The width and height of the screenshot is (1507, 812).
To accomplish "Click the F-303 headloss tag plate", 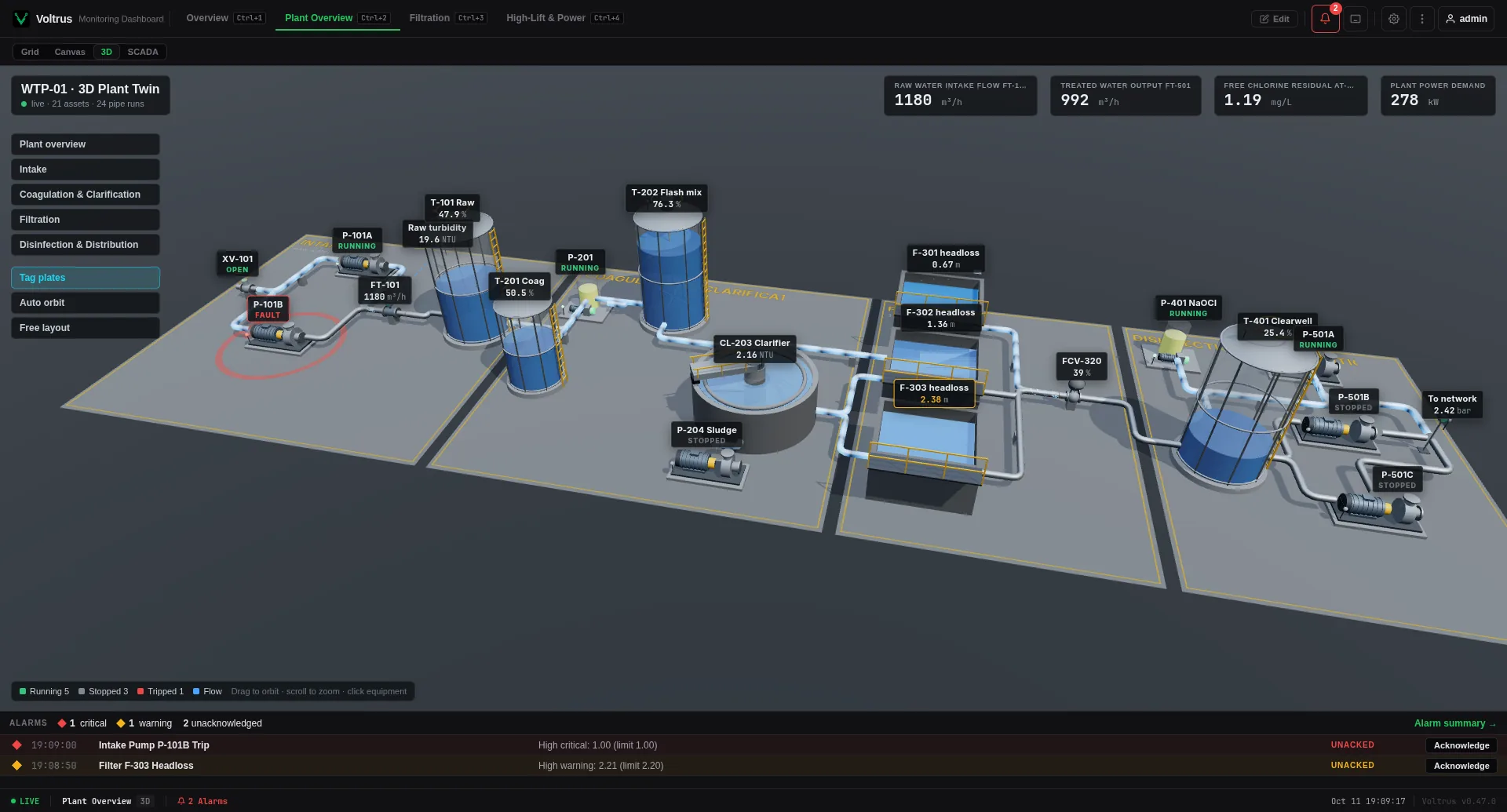I will tap(934, 393).
